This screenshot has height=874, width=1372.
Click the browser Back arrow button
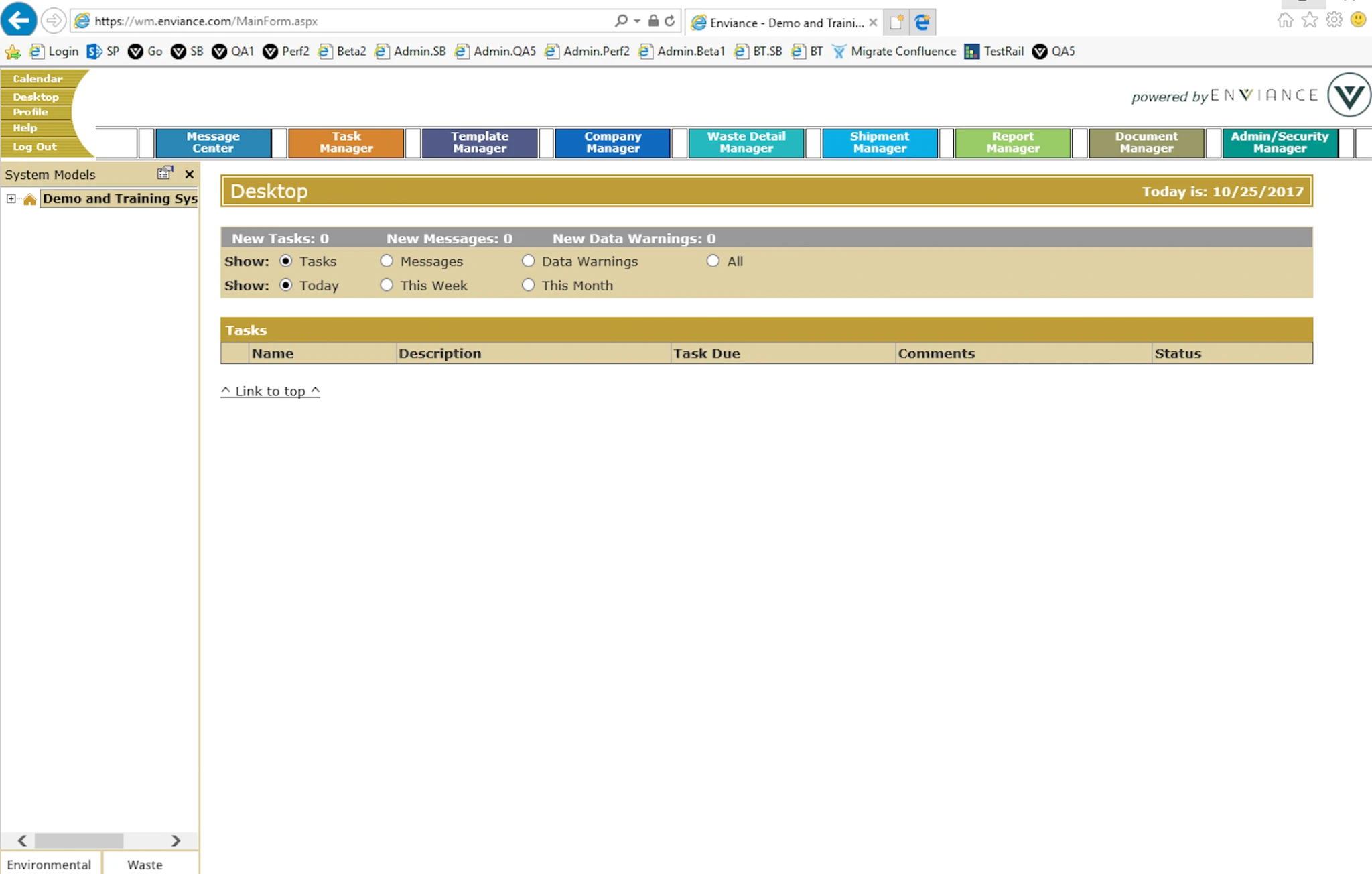tap(19, 20)
